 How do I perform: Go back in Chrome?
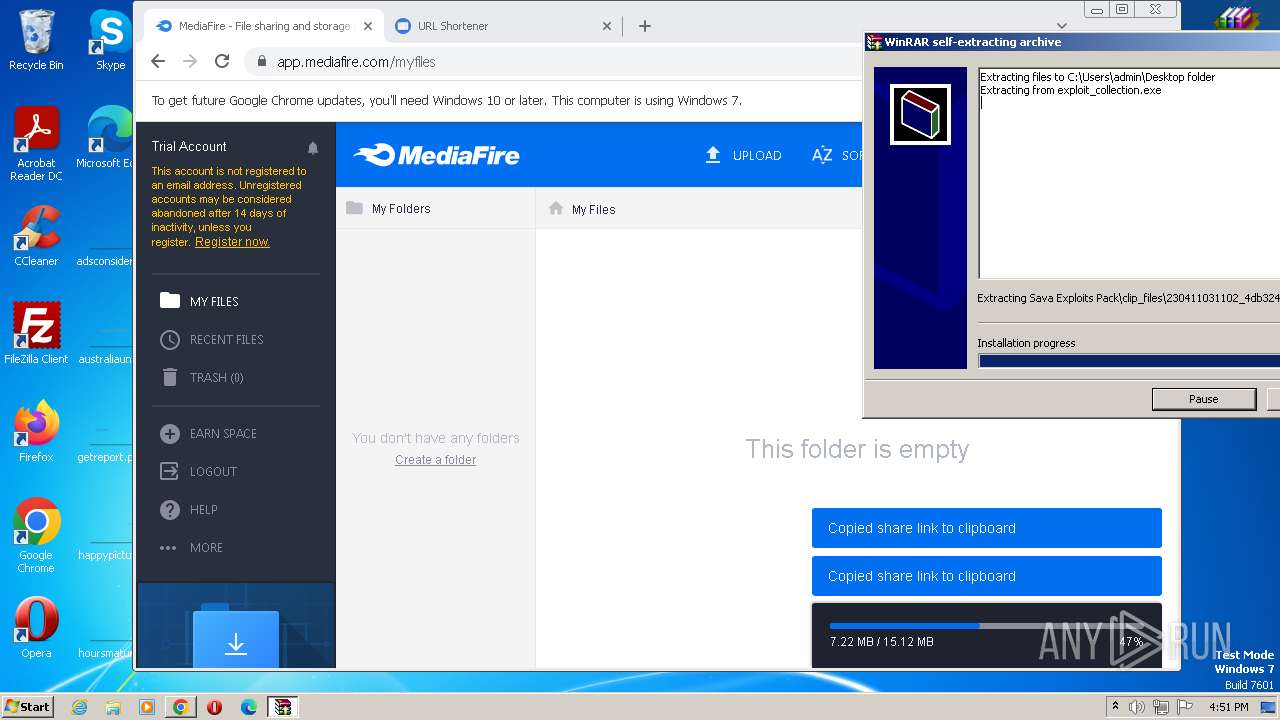click(x=158, y=61)
